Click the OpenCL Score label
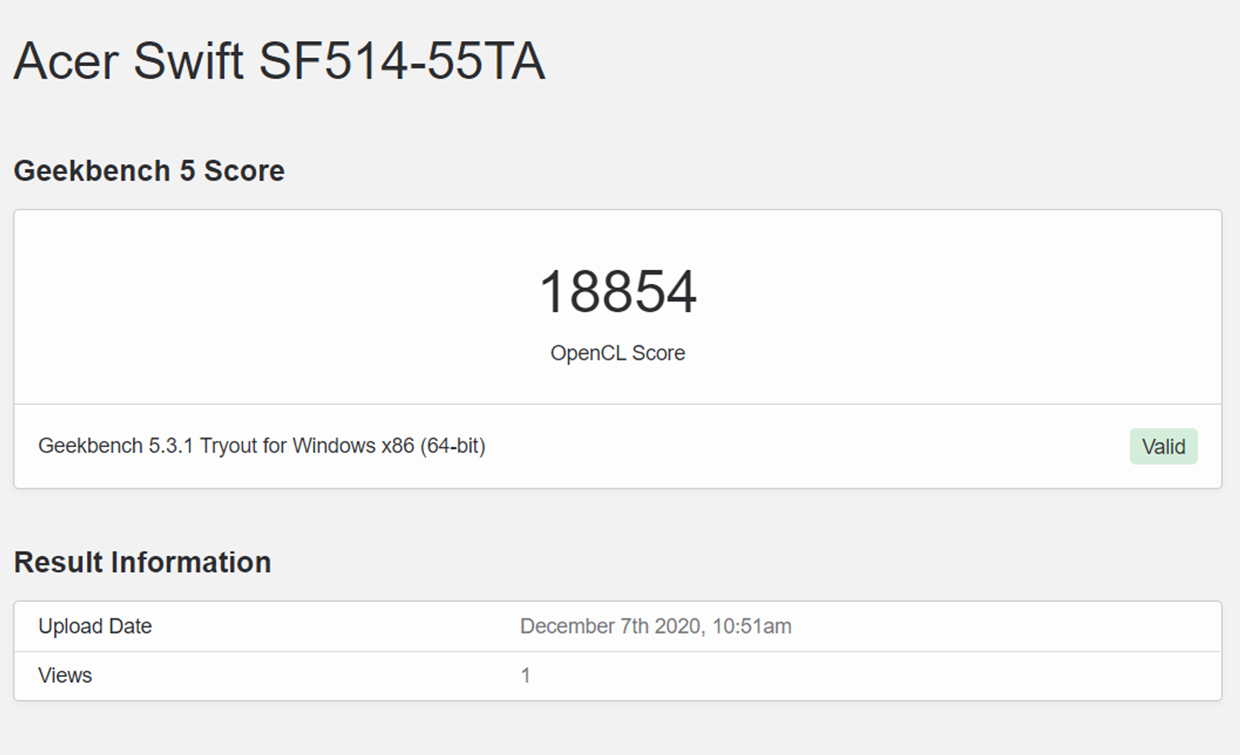The image size is (1240, 755). (x=617, y=353)
